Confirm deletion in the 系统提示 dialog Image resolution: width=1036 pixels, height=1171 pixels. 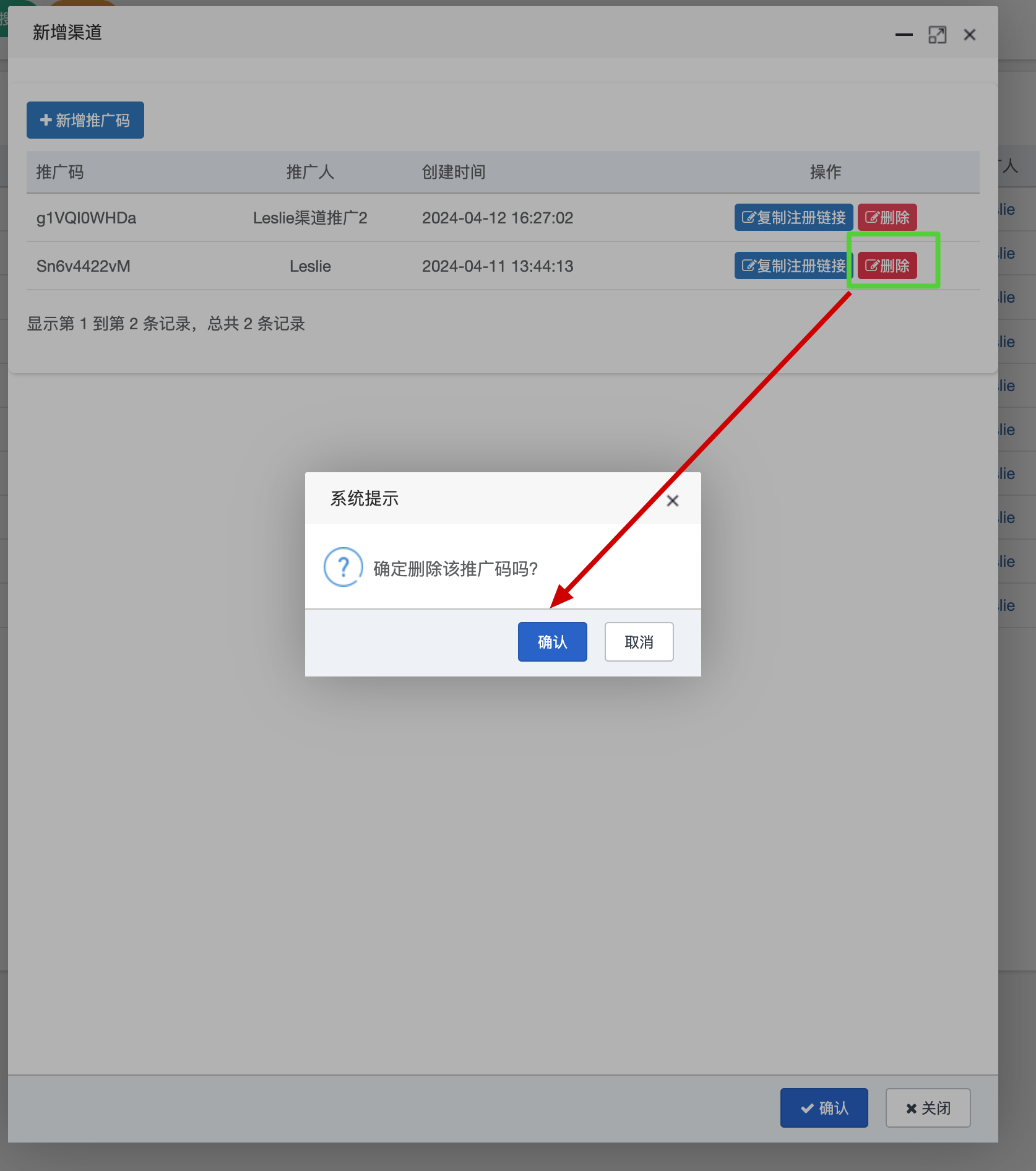[x=552, y=642]
